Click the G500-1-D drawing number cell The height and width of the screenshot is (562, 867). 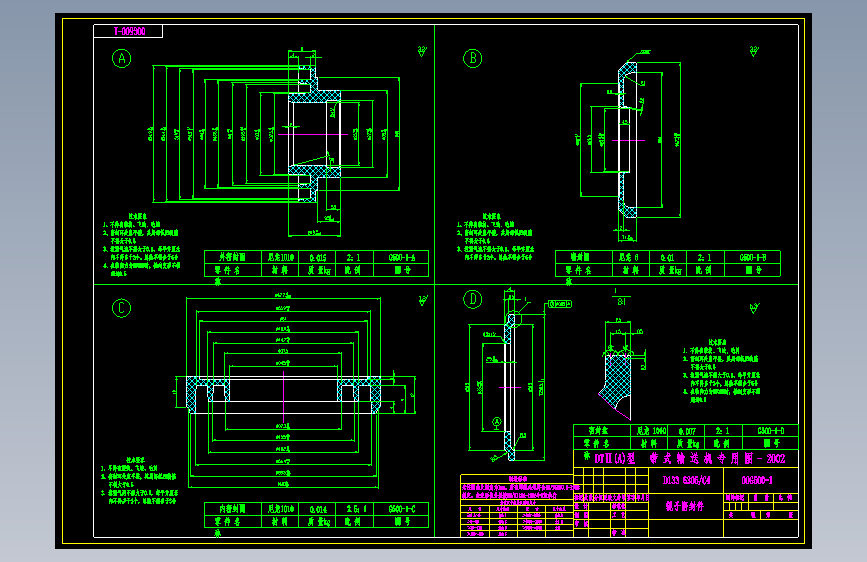pos(770,430)
